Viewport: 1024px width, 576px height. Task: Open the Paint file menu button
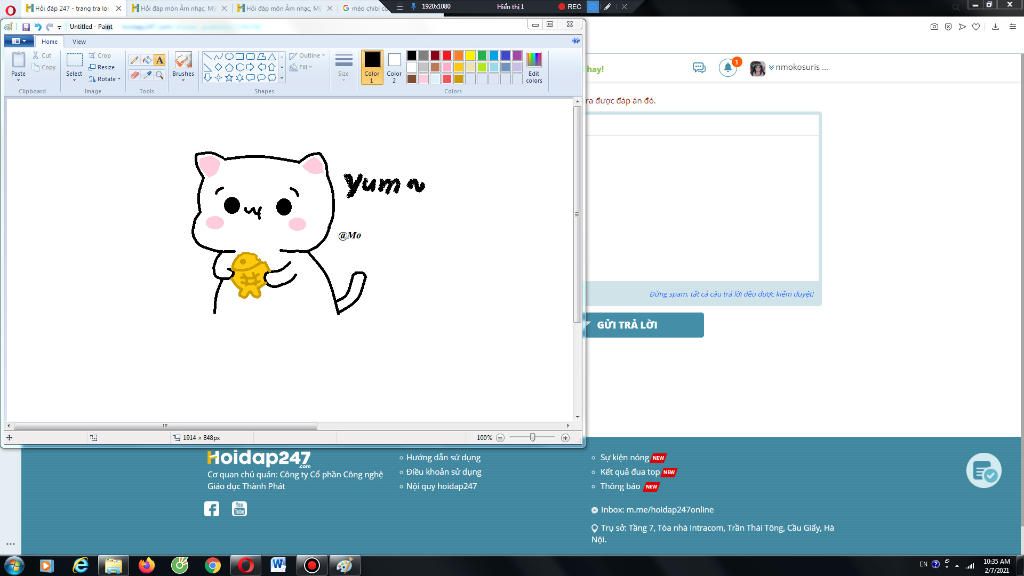[19, 41]
